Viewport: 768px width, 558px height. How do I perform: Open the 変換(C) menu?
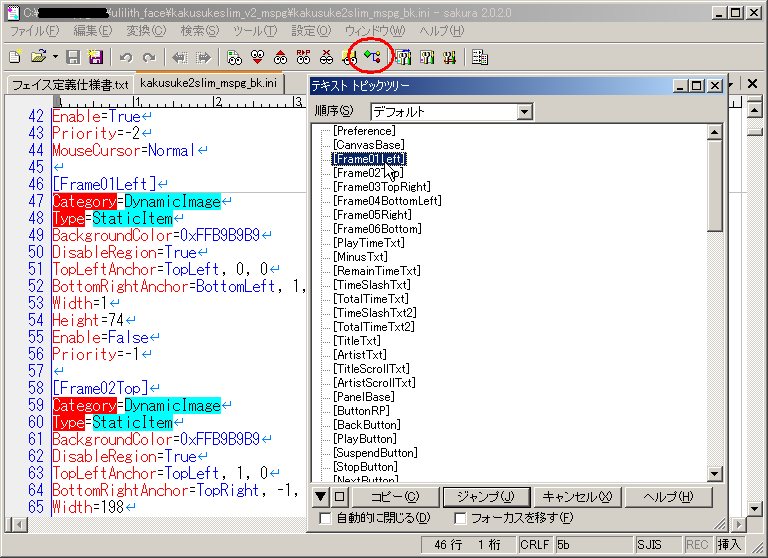(146, 31)
